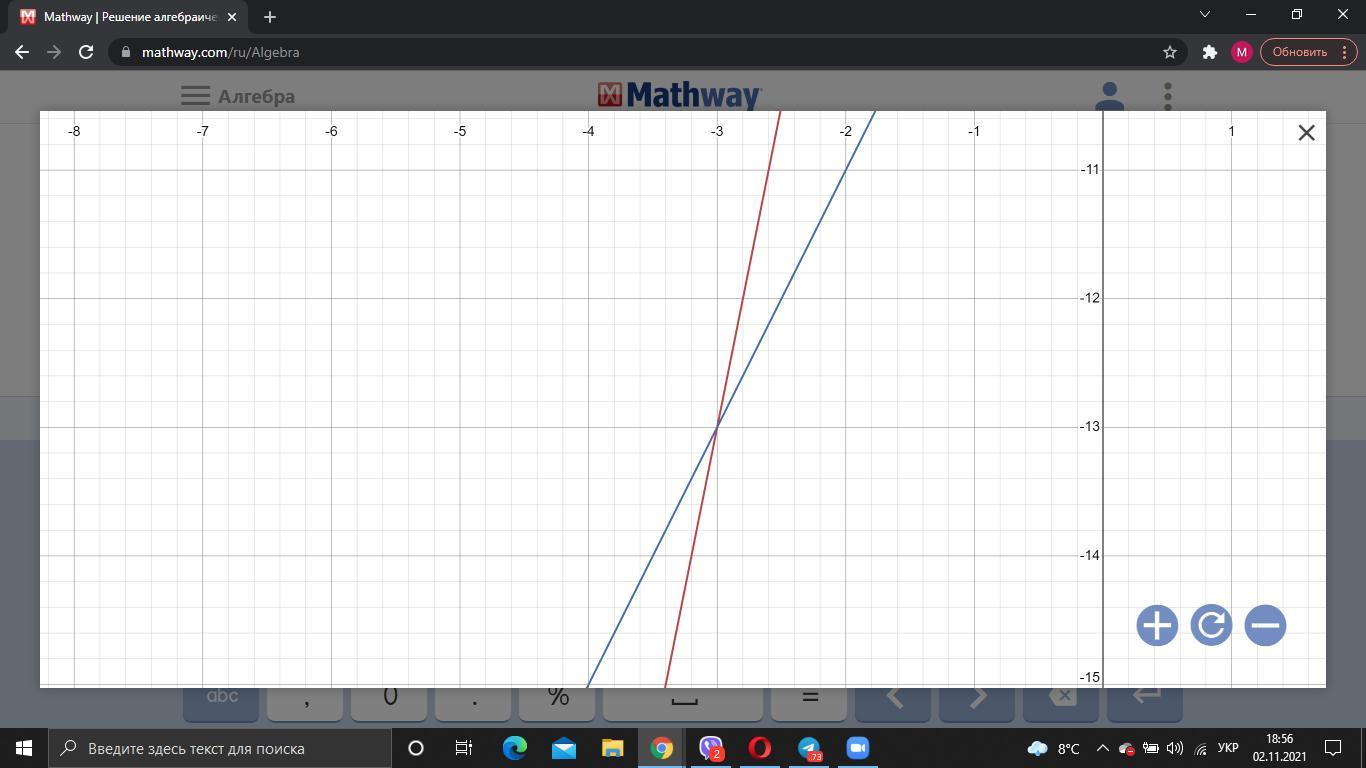Open the Mail app from taskbar
The image size is (1366, 768).
pyautogui.click(x=563, y=748)
